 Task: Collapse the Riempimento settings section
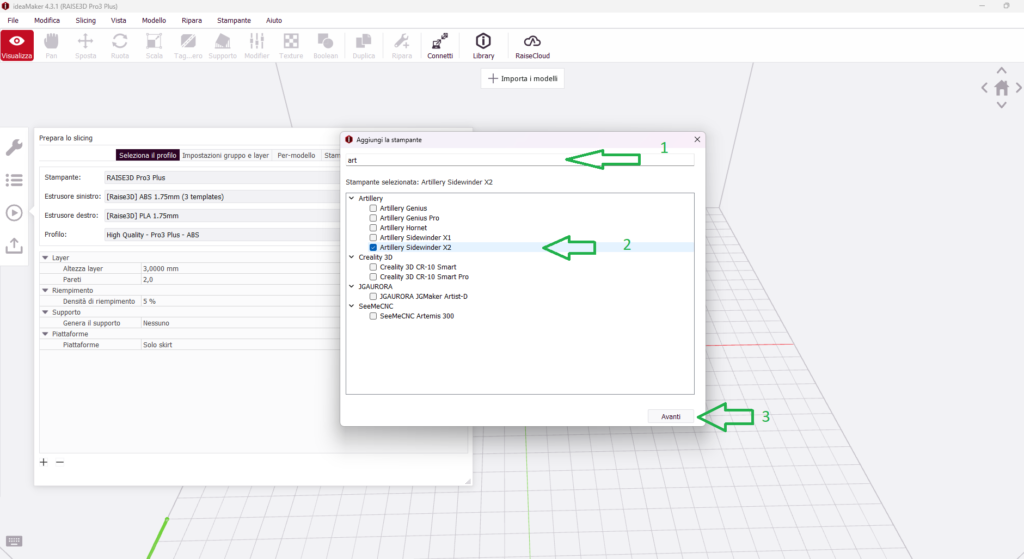[45, 291]
